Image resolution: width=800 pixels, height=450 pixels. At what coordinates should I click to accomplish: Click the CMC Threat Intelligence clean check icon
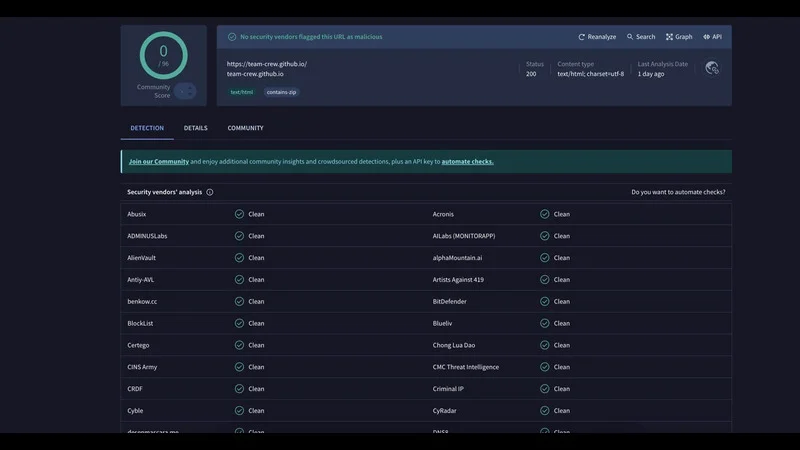[545, 367]
